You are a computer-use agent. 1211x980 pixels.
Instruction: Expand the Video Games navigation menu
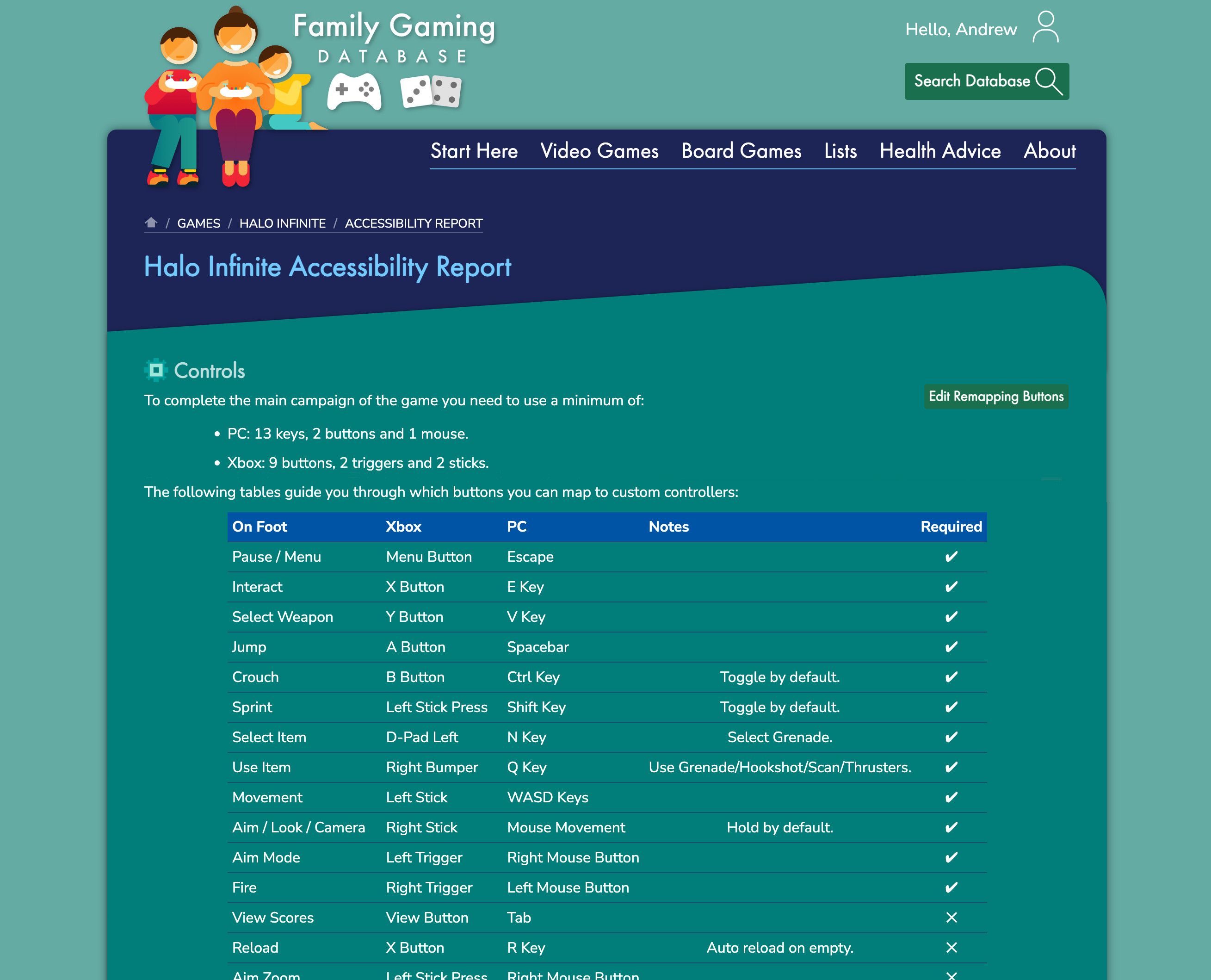pyautogui.click(x=599, y=151)
